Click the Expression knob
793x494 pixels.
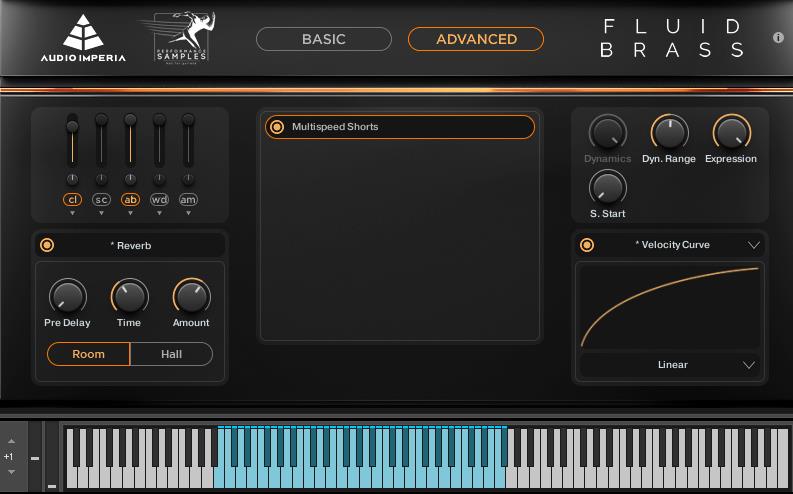coord(732,133)
